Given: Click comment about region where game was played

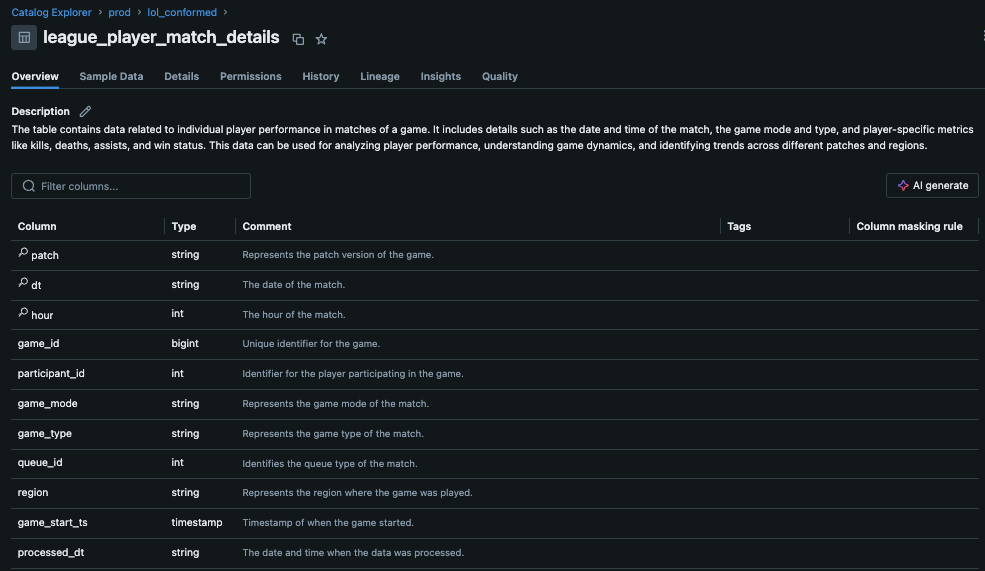Looking at the screenshot, I should (x=357, y=492).
